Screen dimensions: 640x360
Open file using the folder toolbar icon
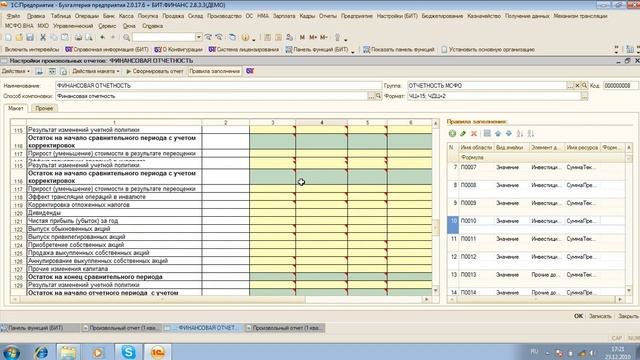coord(19,38)
